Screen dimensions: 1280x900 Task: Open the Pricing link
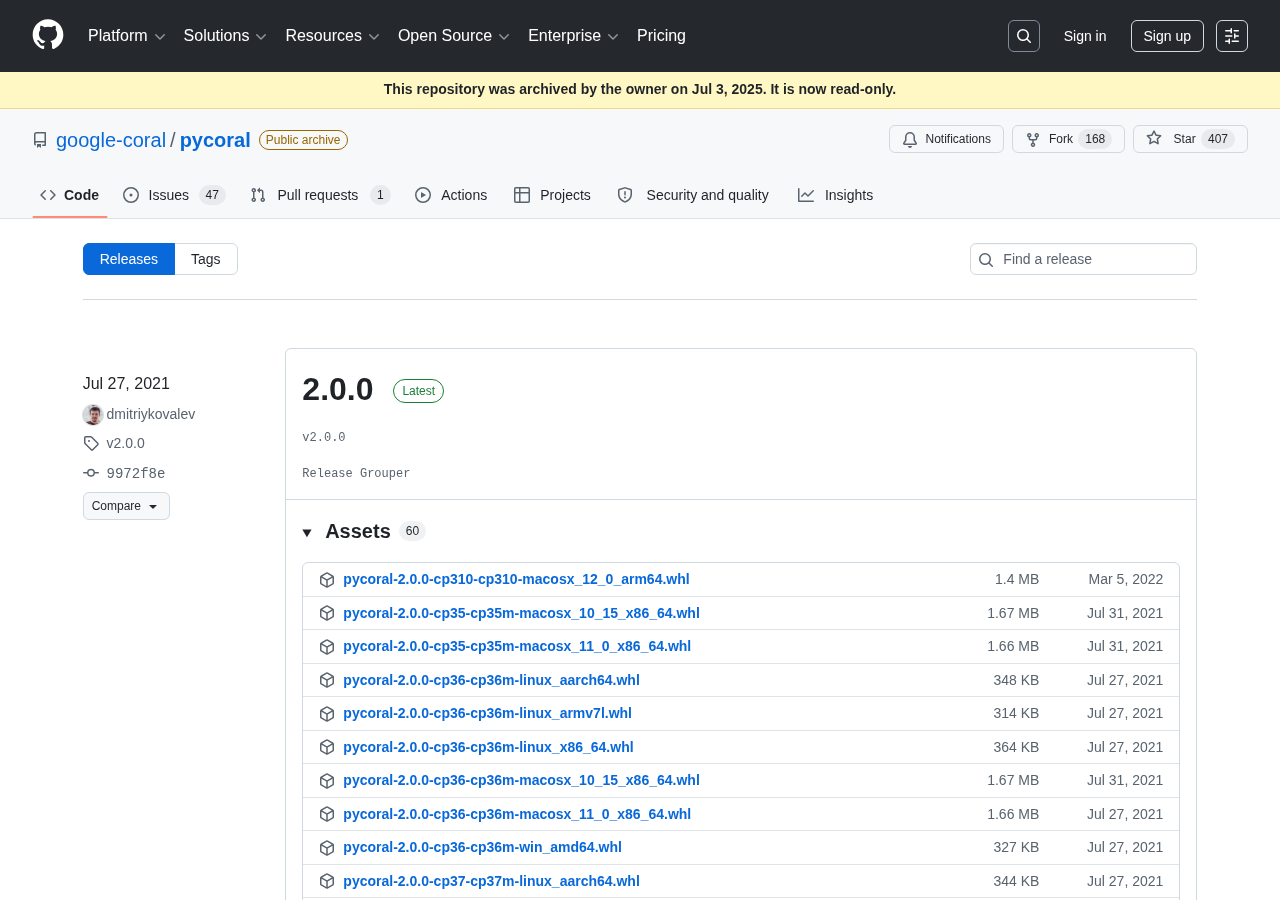point(661,36)
